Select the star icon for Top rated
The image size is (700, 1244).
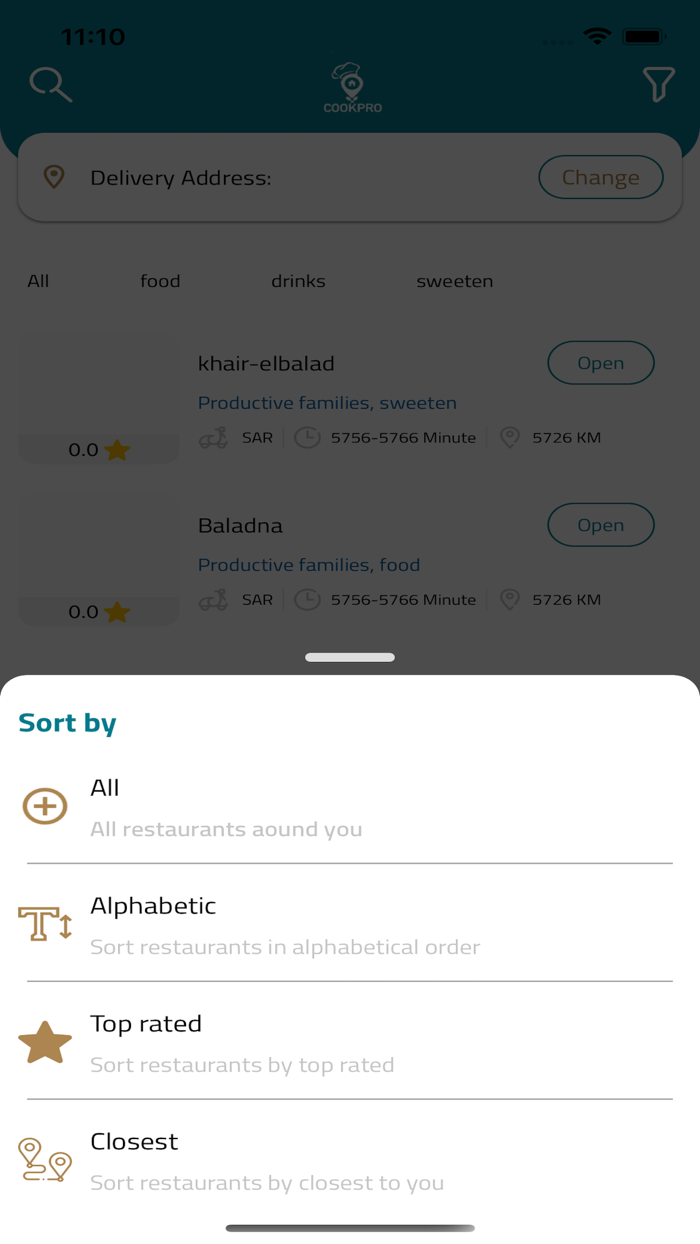tap(44, 1041)
